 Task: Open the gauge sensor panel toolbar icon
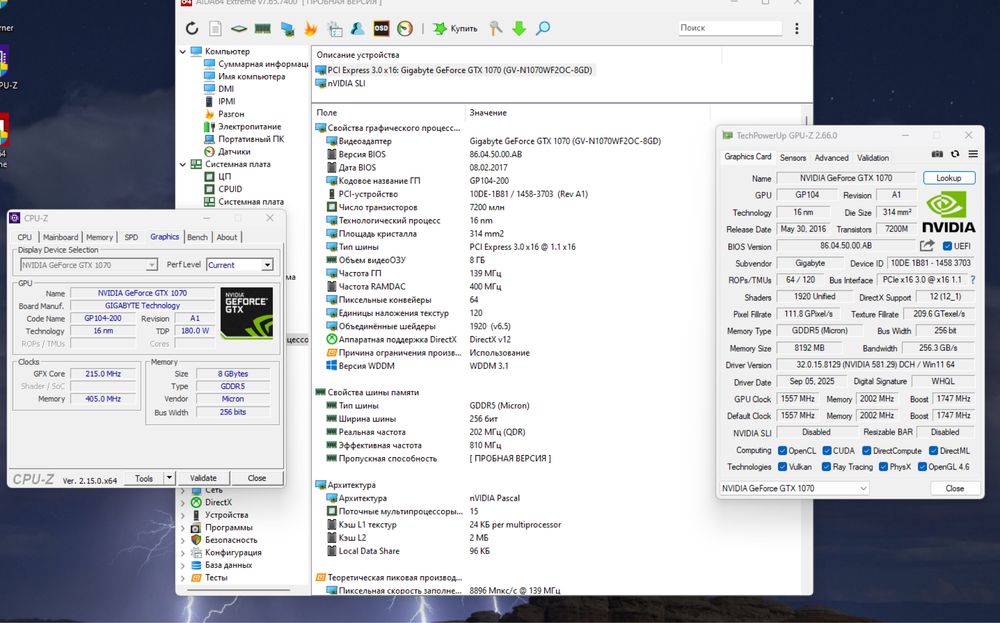point(405,29)
